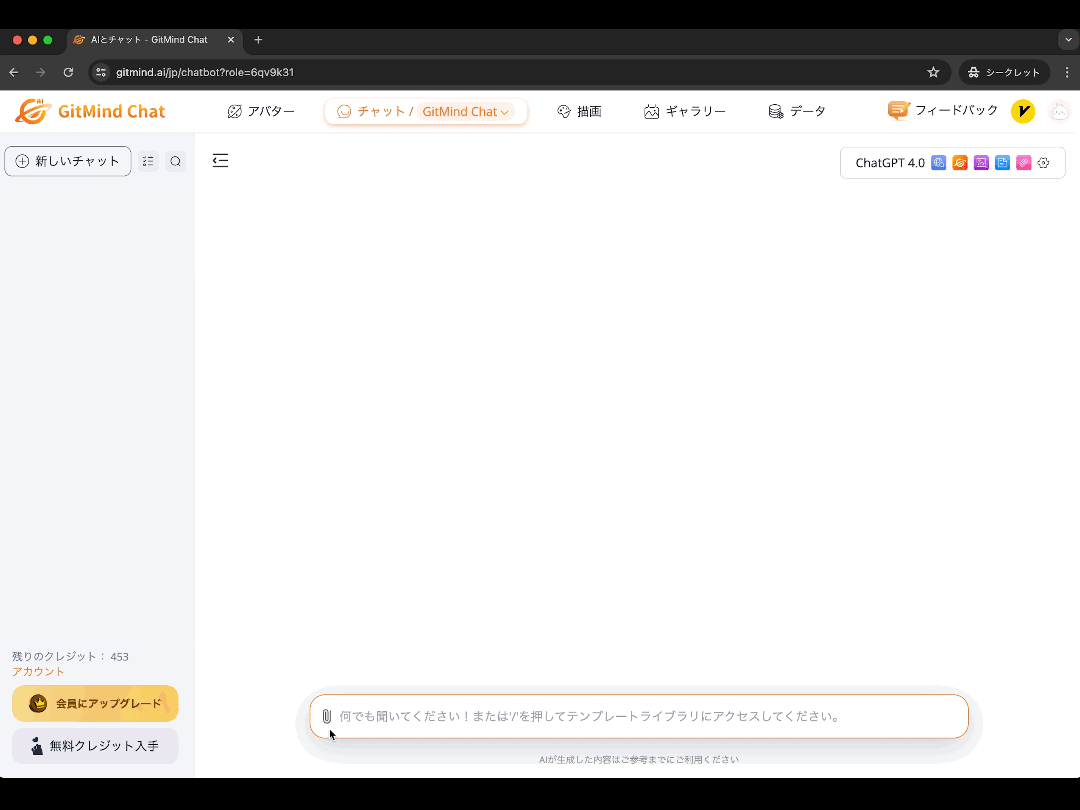1080x810 pixels.
Task: Click the 会員にアップグレード button
Action: (x=95, y=703)
